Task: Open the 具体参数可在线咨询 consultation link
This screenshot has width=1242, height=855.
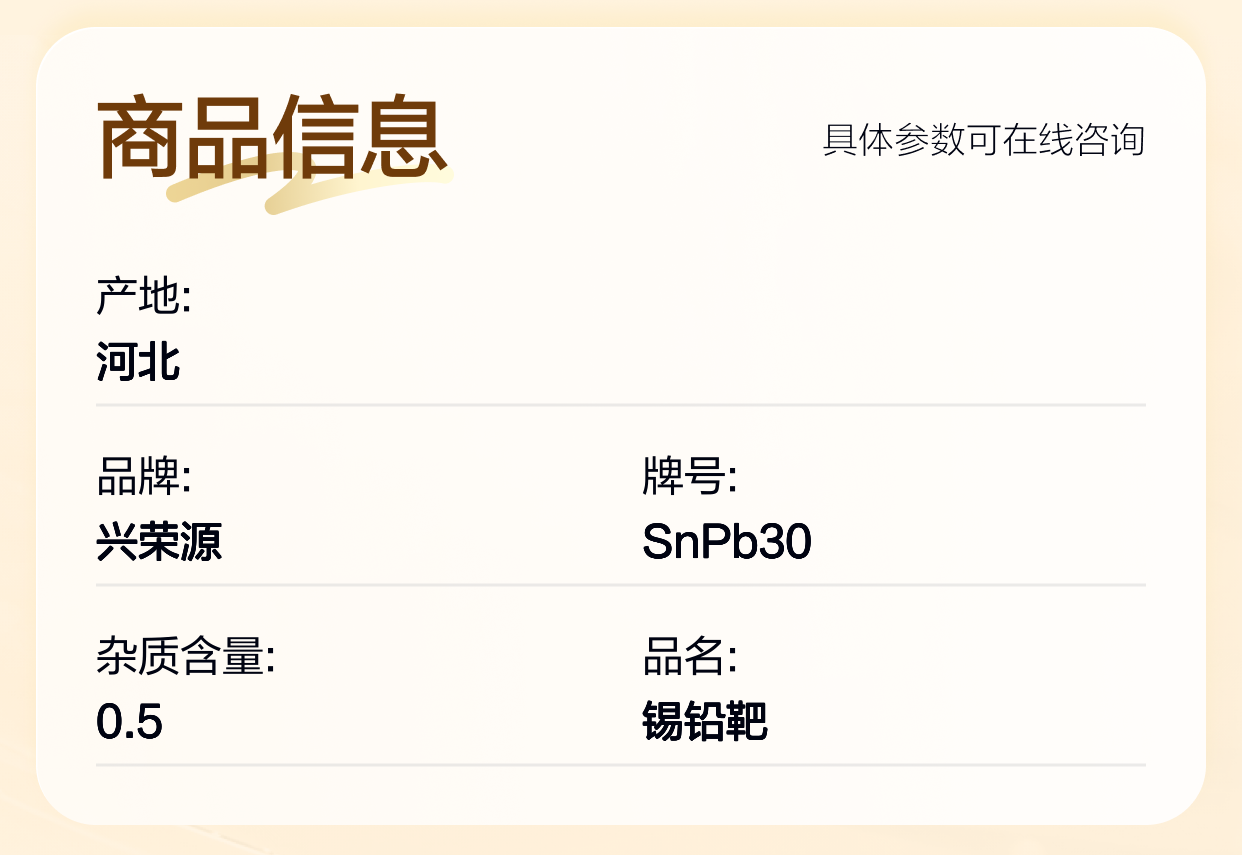Action: tap(983, 140)
